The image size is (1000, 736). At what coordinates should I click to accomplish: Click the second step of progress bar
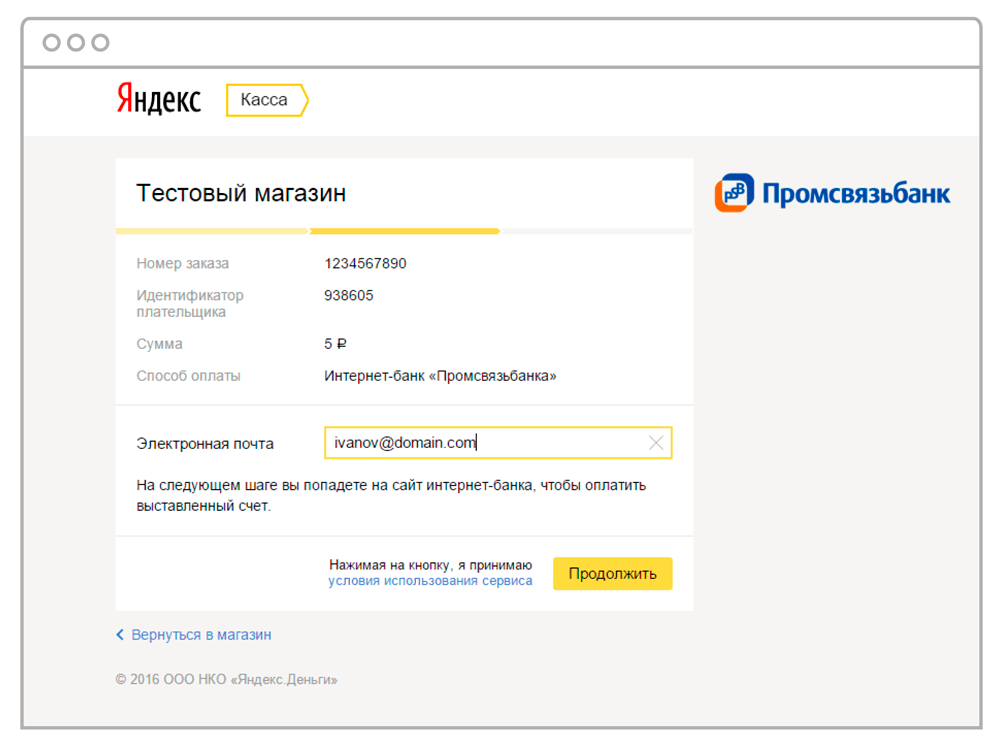[404, 231]
